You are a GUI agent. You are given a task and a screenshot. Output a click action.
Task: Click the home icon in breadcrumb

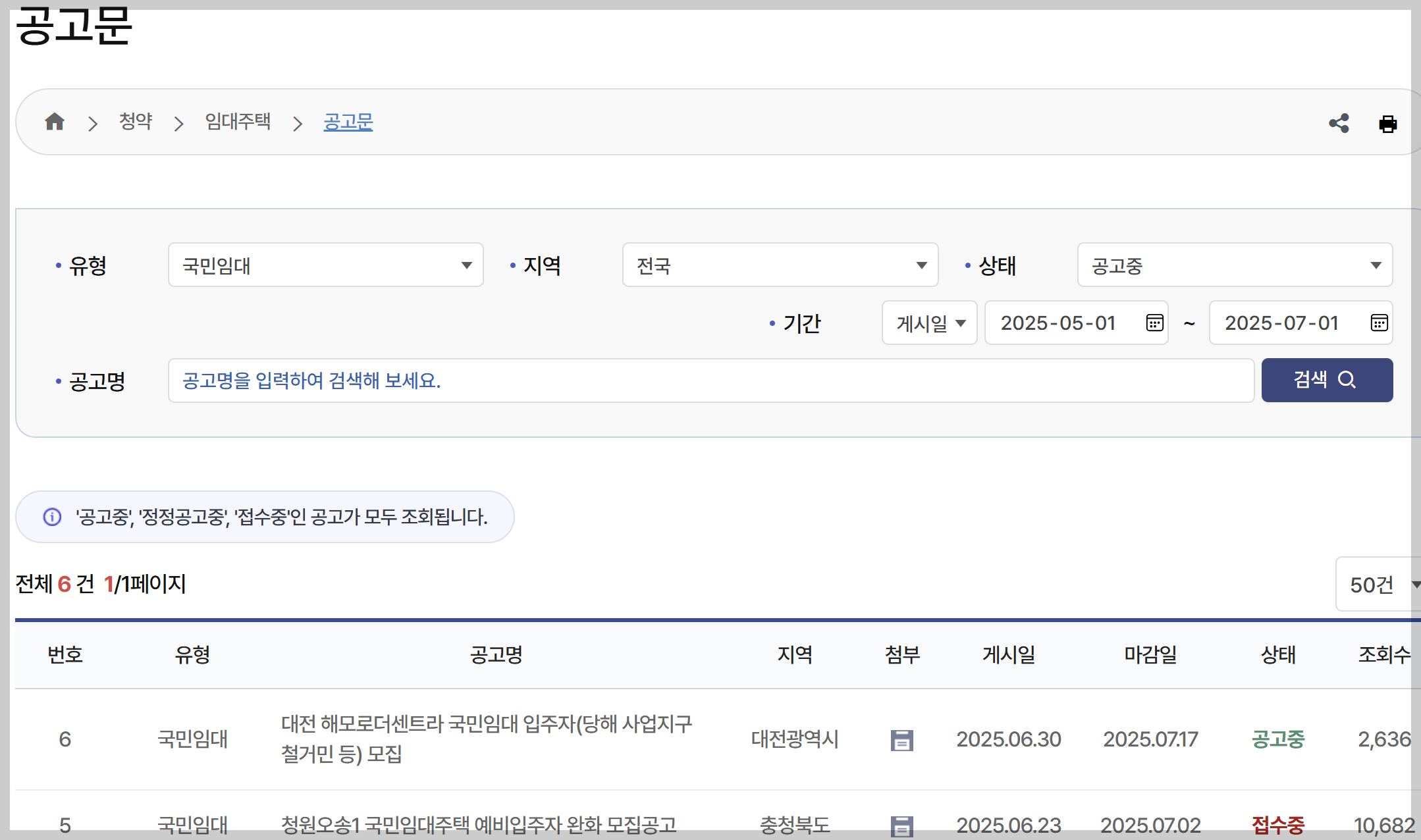click(55, 122)
